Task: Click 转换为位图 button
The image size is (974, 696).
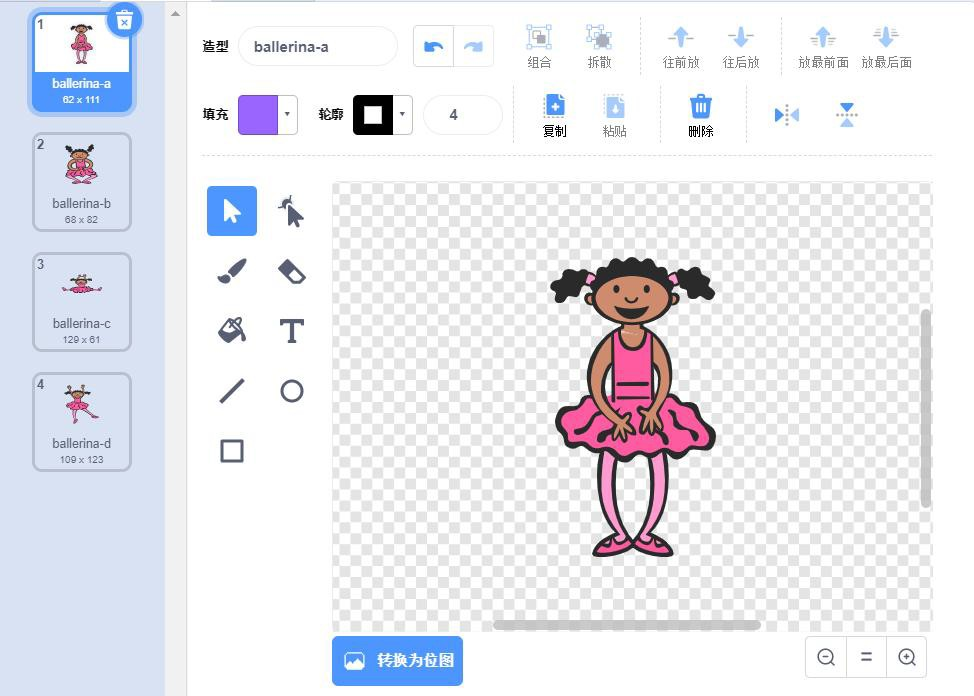Action: tap(398, 661)
